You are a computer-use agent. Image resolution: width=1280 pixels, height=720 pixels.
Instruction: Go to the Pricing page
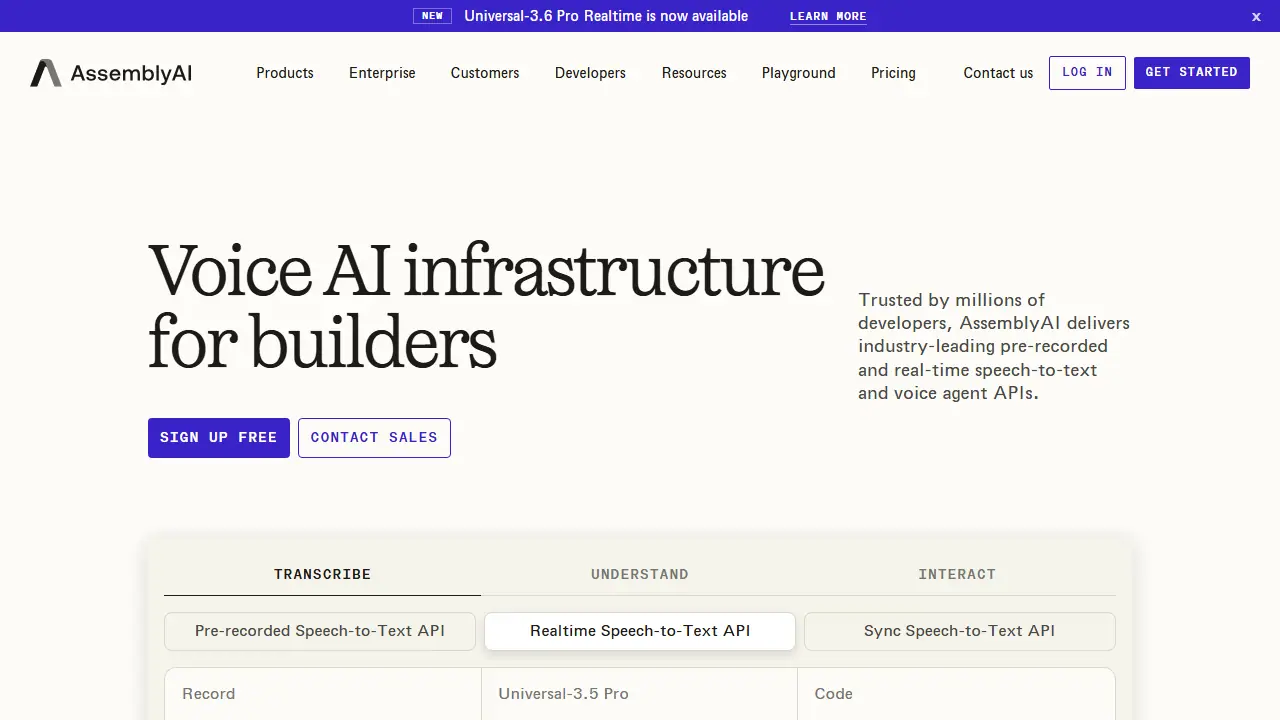tap(893, 73)
